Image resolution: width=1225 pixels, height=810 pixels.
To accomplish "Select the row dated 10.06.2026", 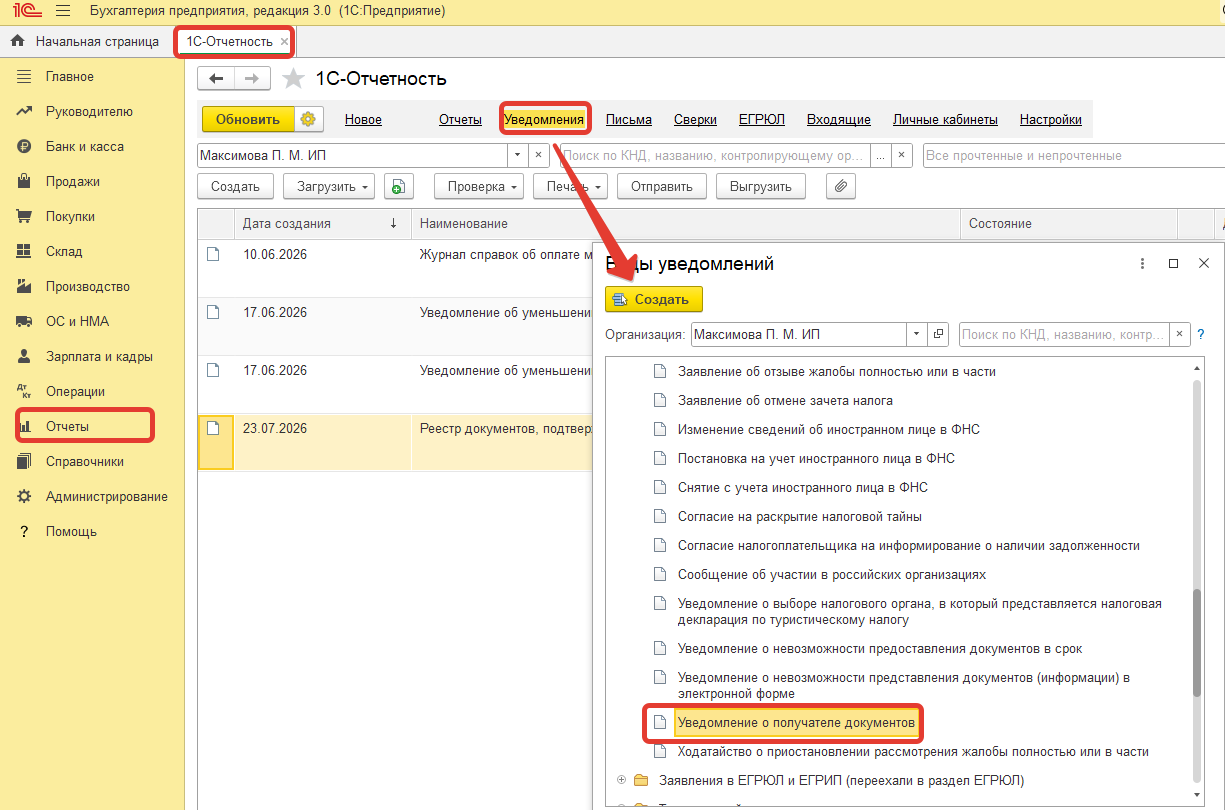I will [395, 268].
